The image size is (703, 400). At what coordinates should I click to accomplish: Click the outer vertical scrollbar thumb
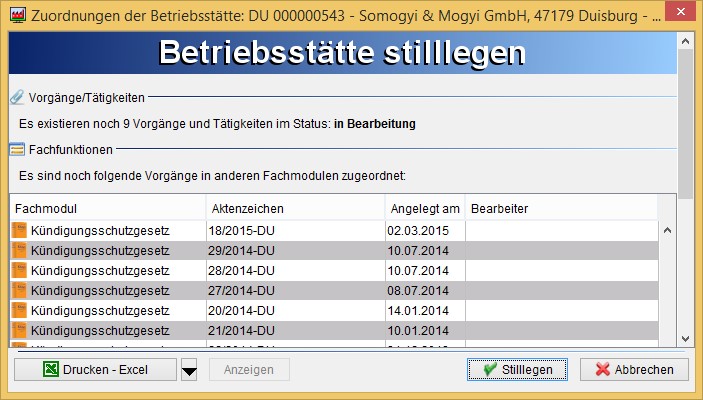coord(685,124)
